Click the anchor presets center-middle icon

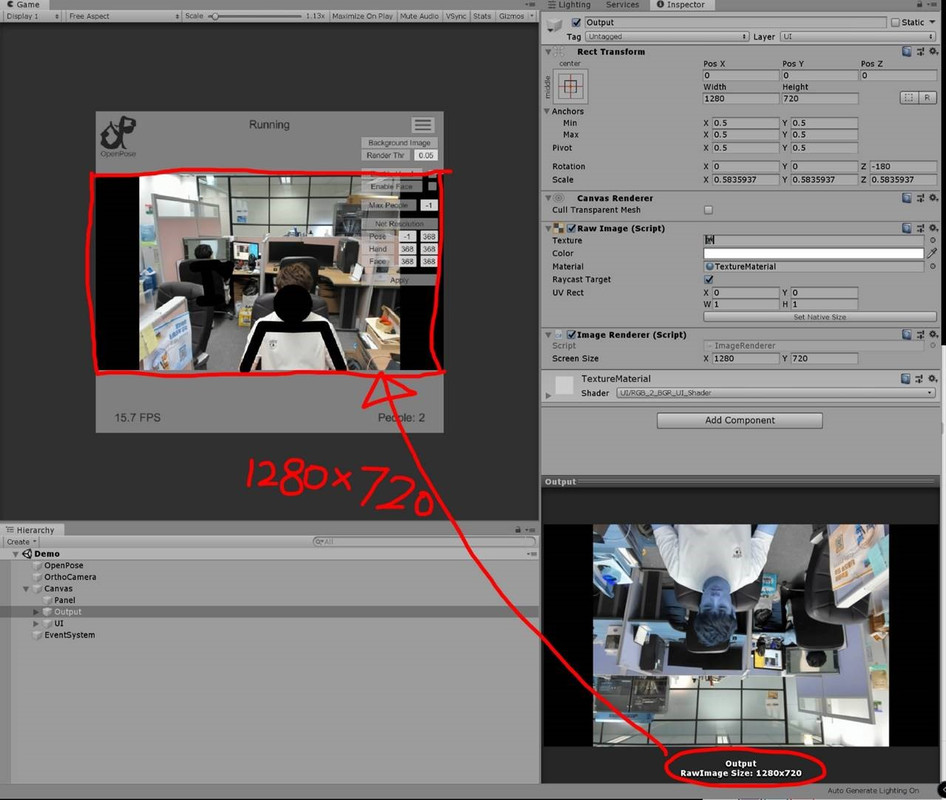[x=571, y=86]
